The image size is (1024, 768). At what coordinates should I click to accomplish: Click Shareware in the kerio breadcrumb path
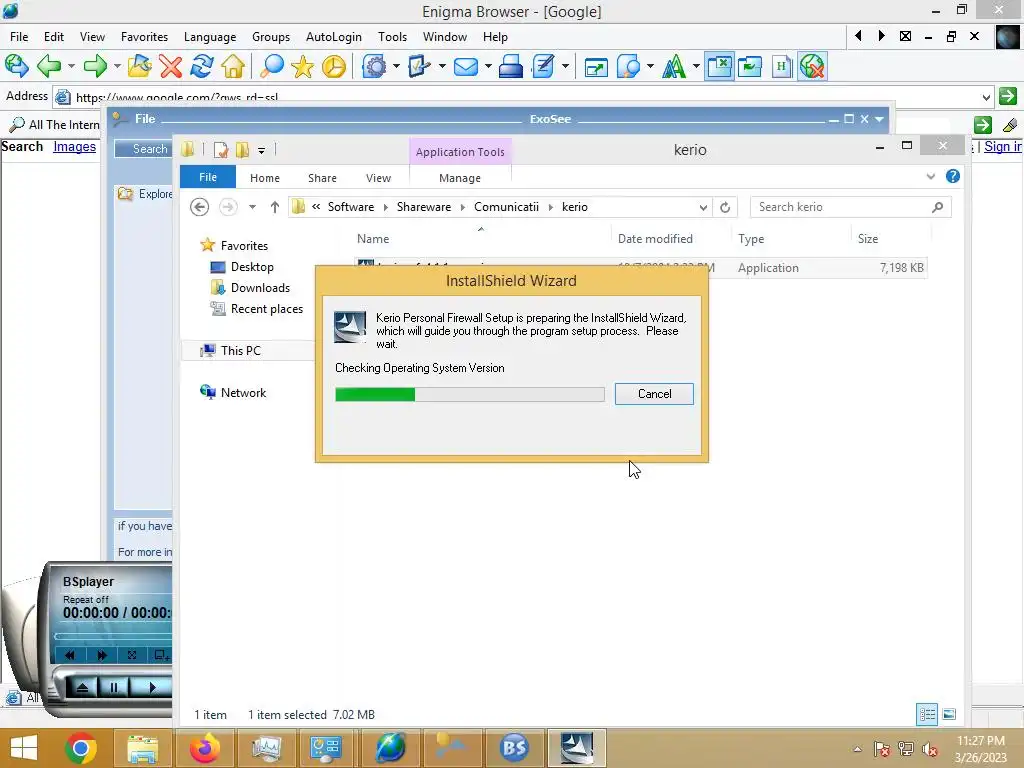[x=424, y=207]
